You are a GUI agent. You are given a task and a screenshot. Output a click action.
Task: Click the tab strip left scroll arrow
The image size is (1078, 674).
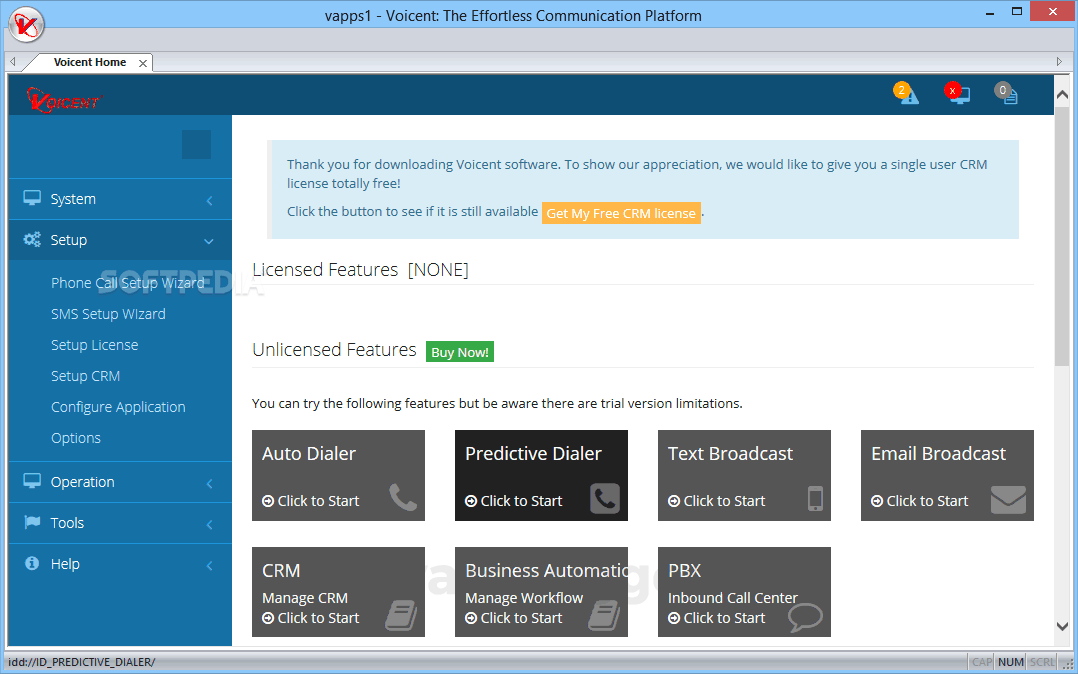tap(12, 62)
